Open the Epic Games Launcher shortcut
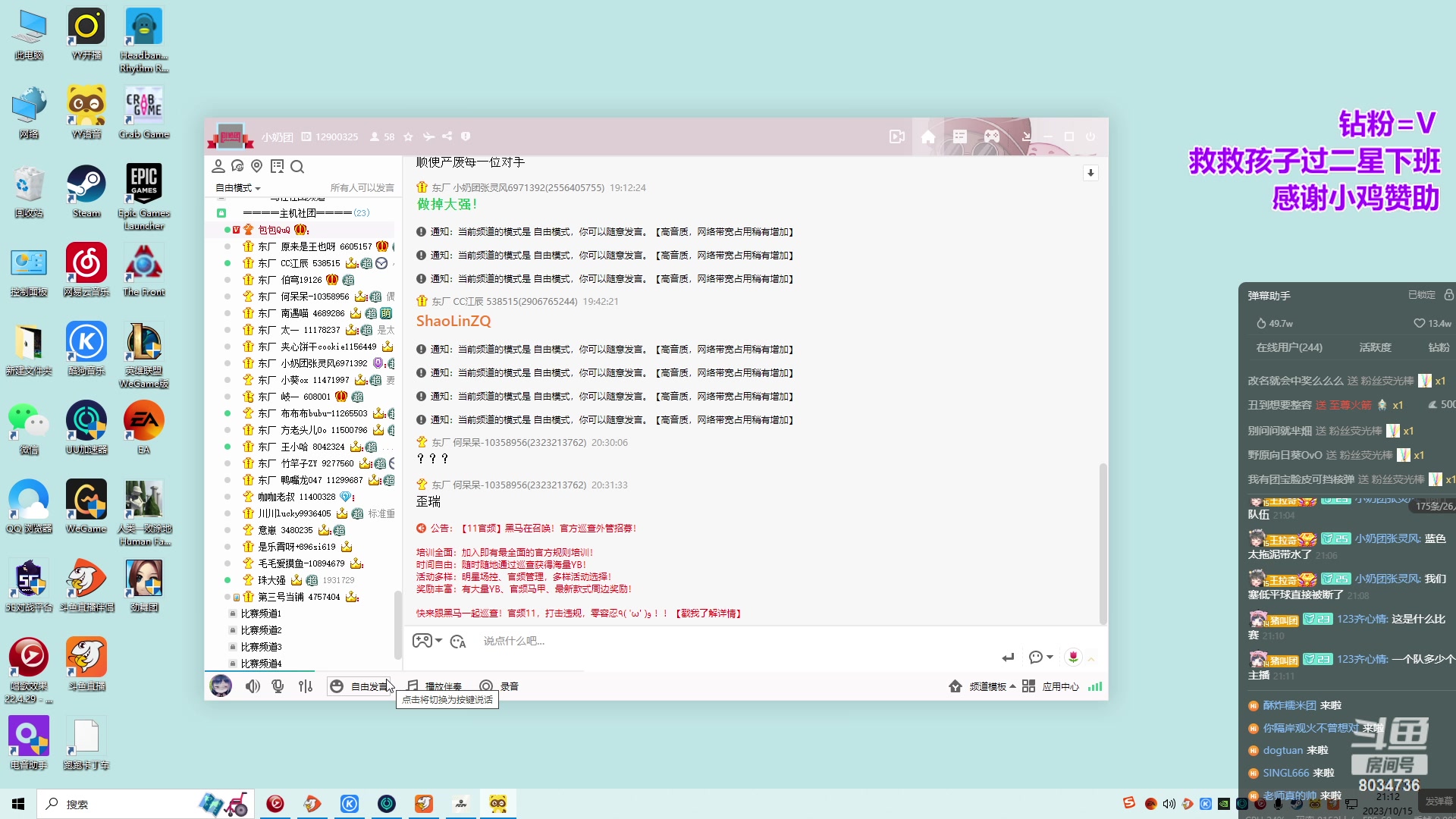The image size is (1456, 819). pyautogui.click(x=143, y=196)
